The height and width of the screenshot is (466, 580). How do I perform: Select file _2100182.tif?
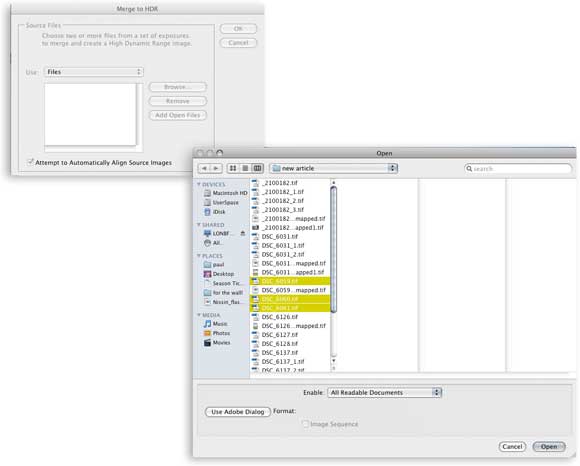(x=290, y=183)
